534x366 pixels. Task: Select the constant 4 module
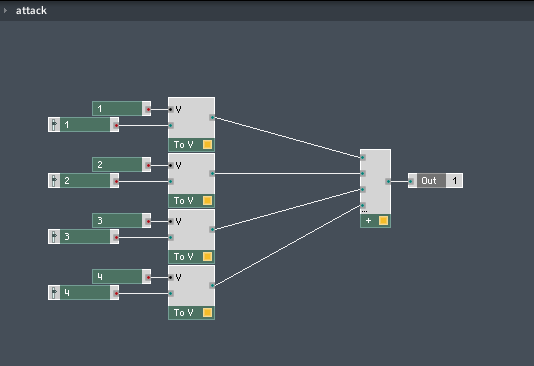122,276
